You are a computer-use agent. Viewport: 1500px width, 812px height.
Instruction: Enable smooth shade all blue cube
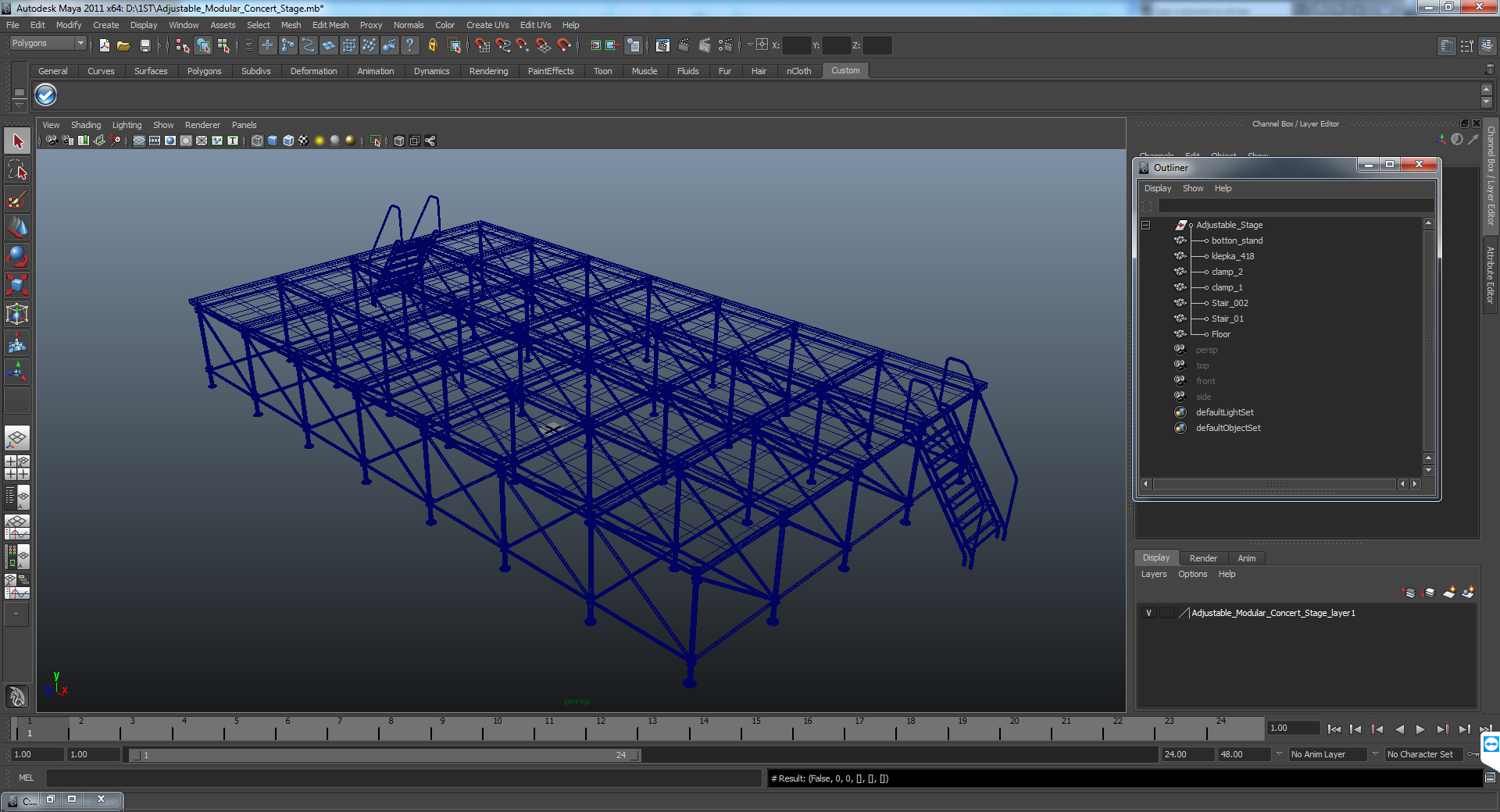click(273, 141)
